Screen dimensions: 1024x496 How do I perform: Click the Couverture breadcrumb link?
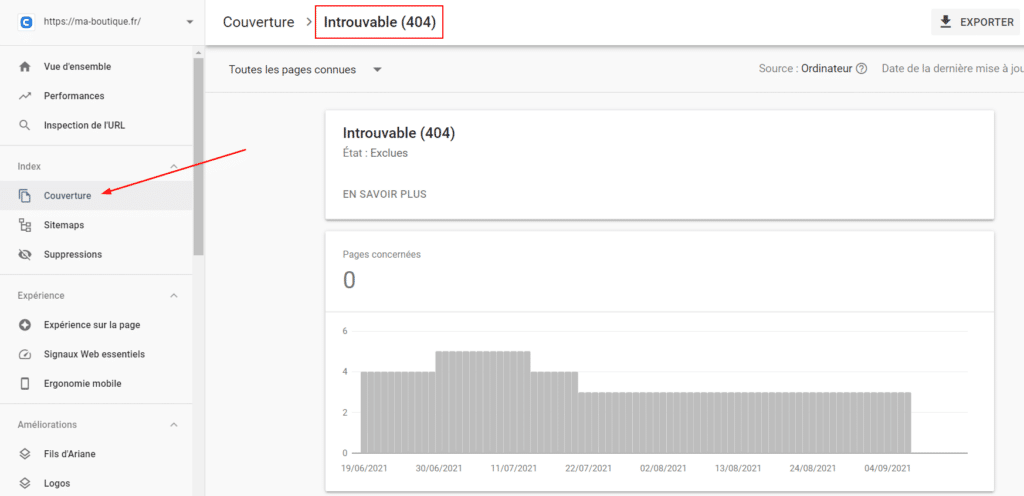(x=258, y=22)
